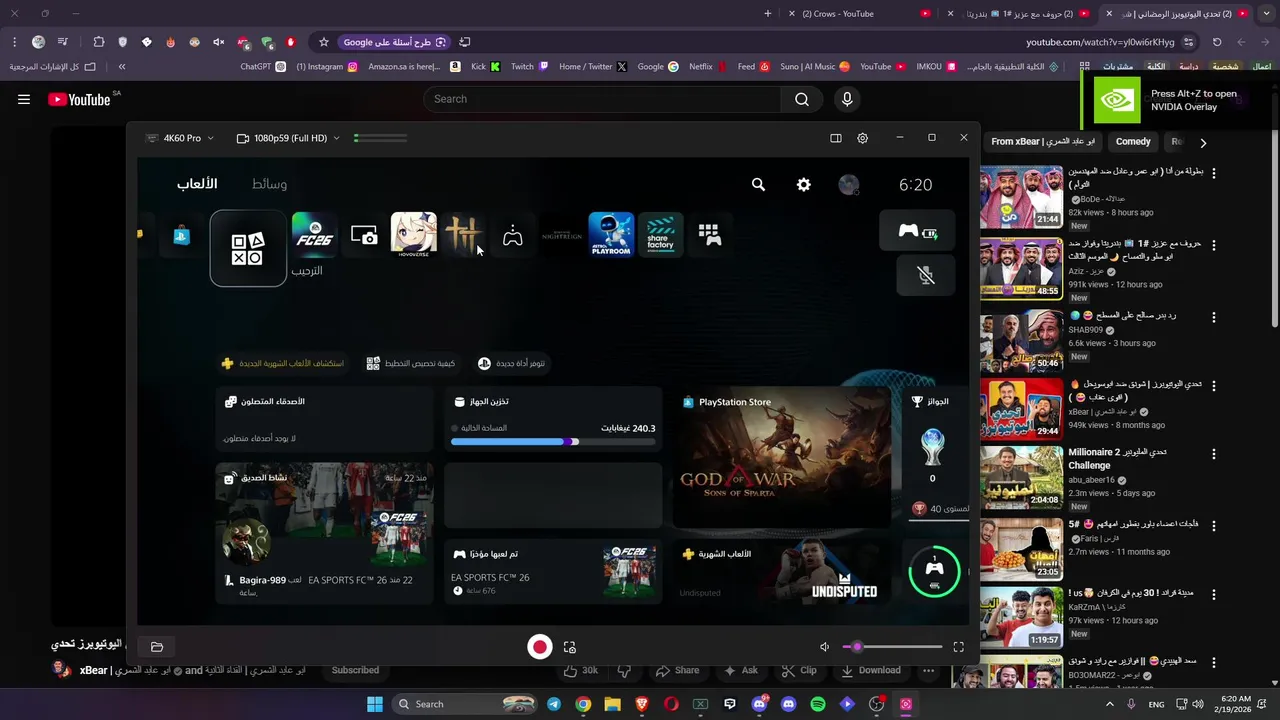Viewport: 1280px width, 720px height.
Task: Open the BoDe video thumbnail lasting 21:44
Action: coord(1021,197)
